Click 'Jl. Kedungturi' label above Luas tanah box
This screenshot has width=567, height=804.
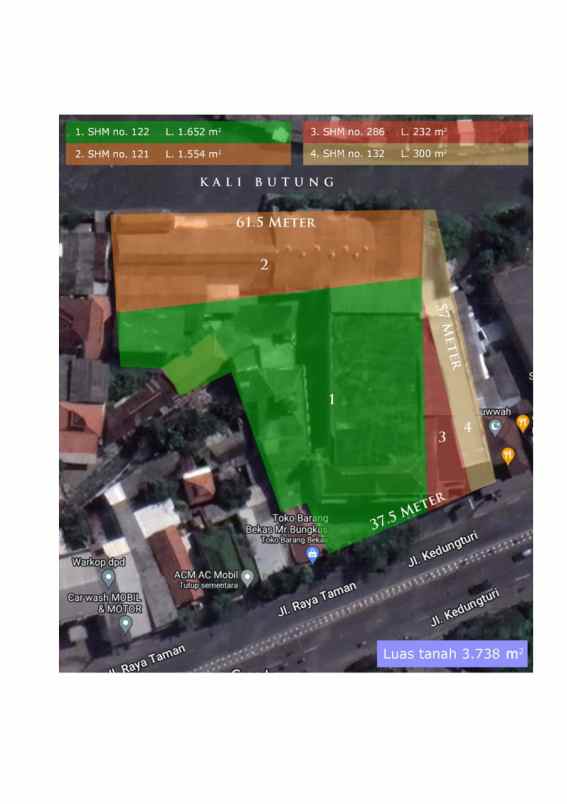point(465,607)
